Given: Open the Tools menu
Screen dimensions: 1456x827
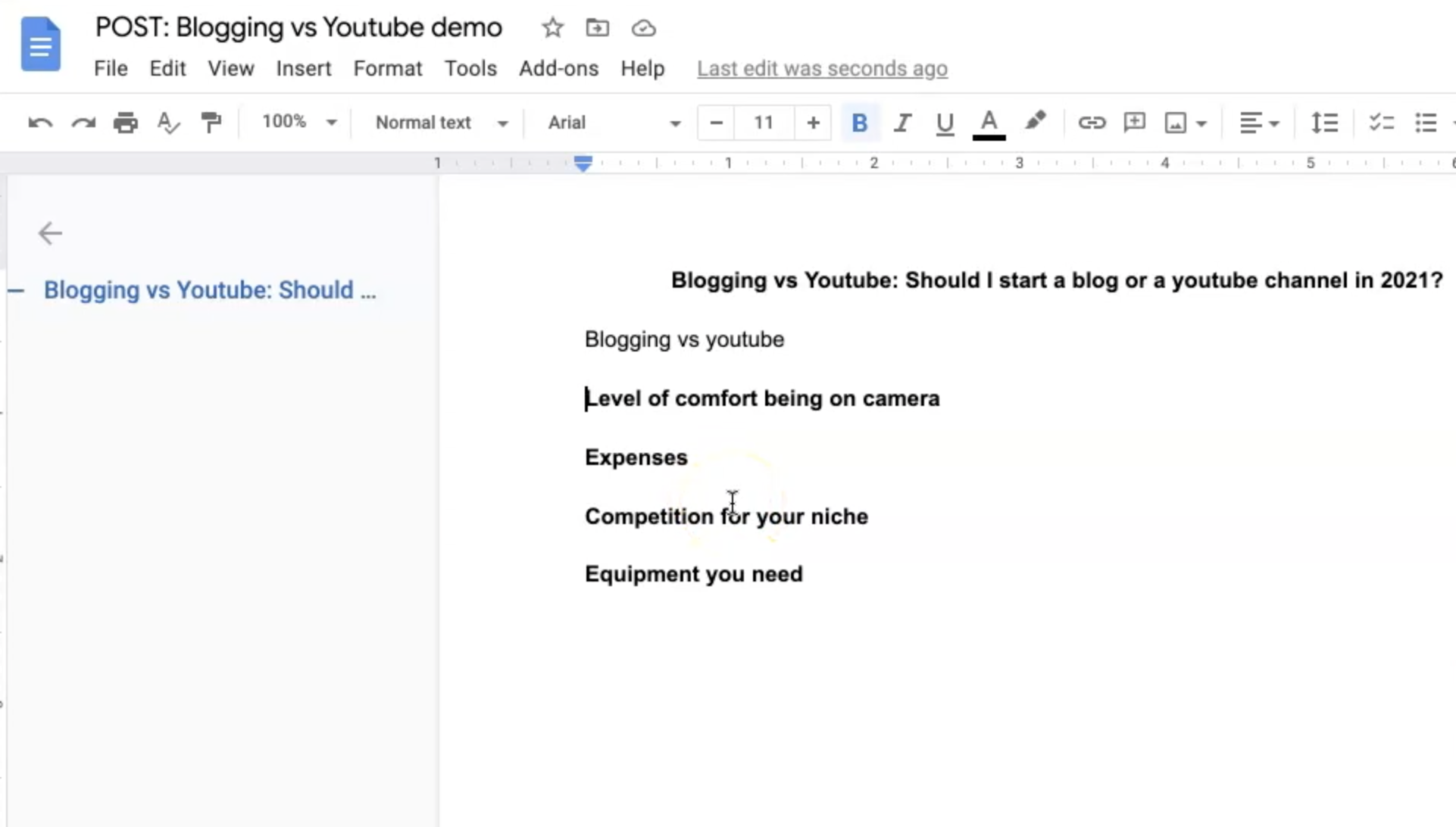Looking at the screenshot, I should 470,69.
